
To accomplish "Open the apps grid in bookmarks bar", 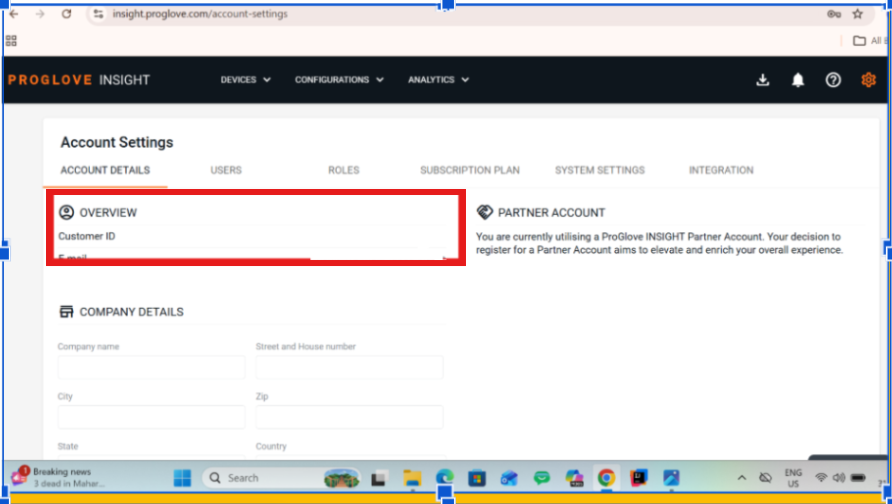I will click(11, 40).
